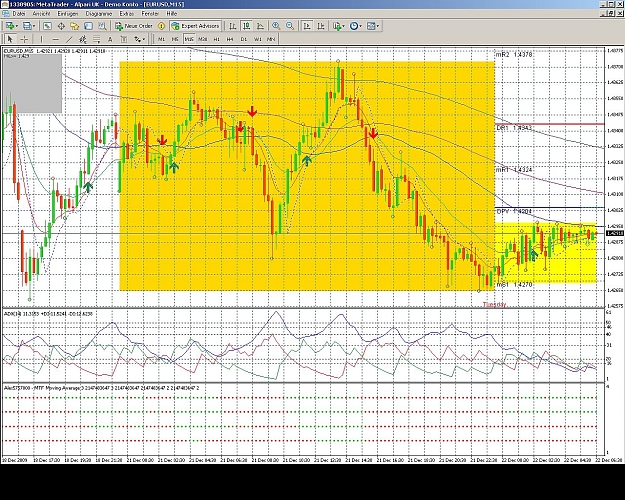Image resolution: width=625 pixels, height=500 pixels.
Task: Click the DR1 1.4343 level label
Action: pyautogui.click(x=514, y=128)
